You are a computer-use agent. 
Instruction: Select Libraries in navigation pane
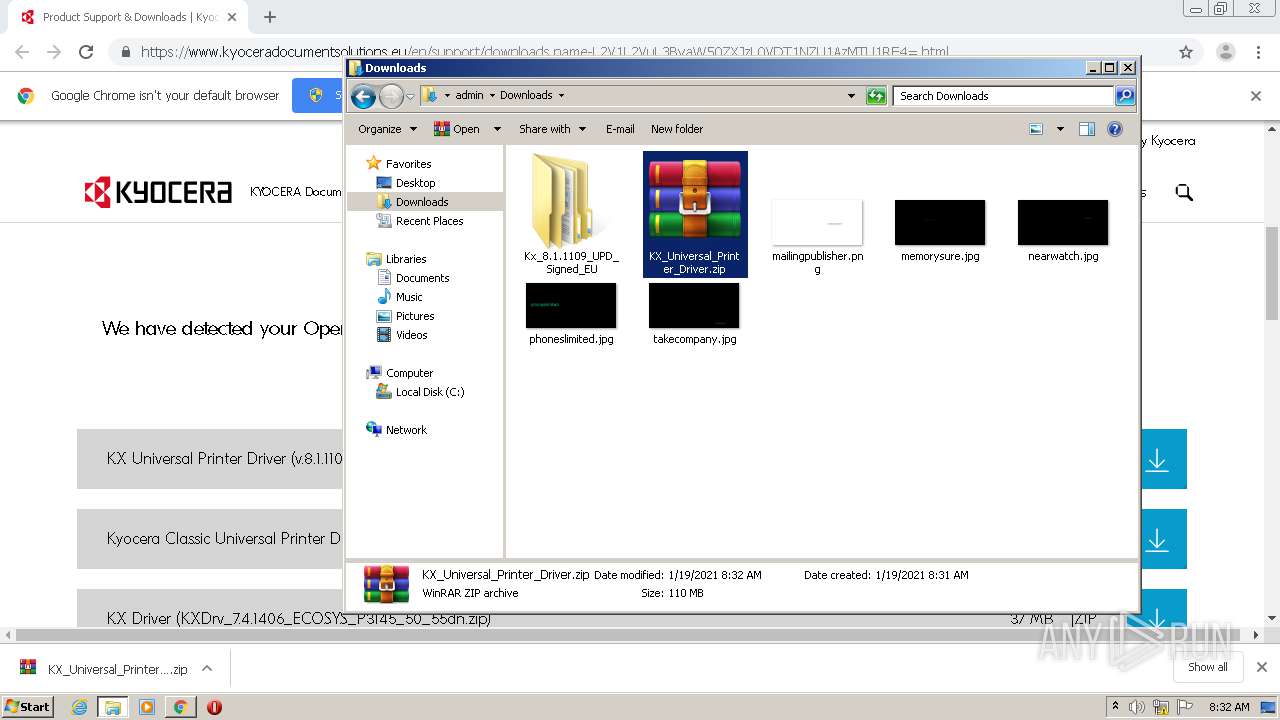tap(406, 259)
